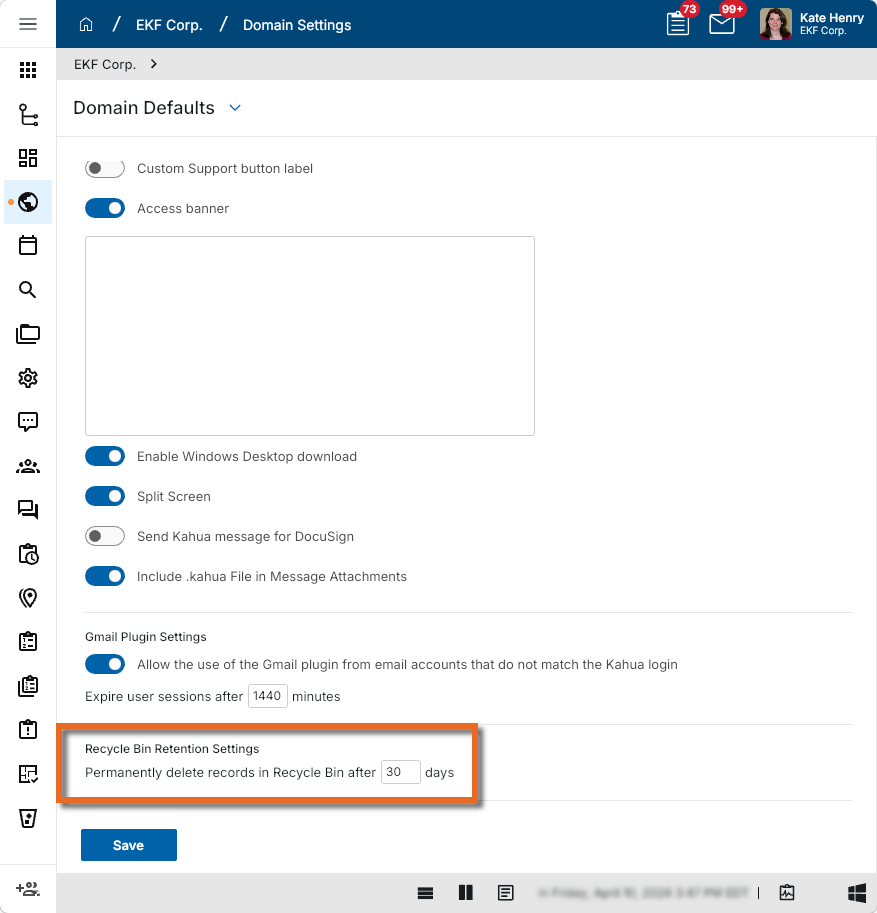Open the calendar icon in sidebar
Viewport: 877px width, 913px height.
click(28, 245)
